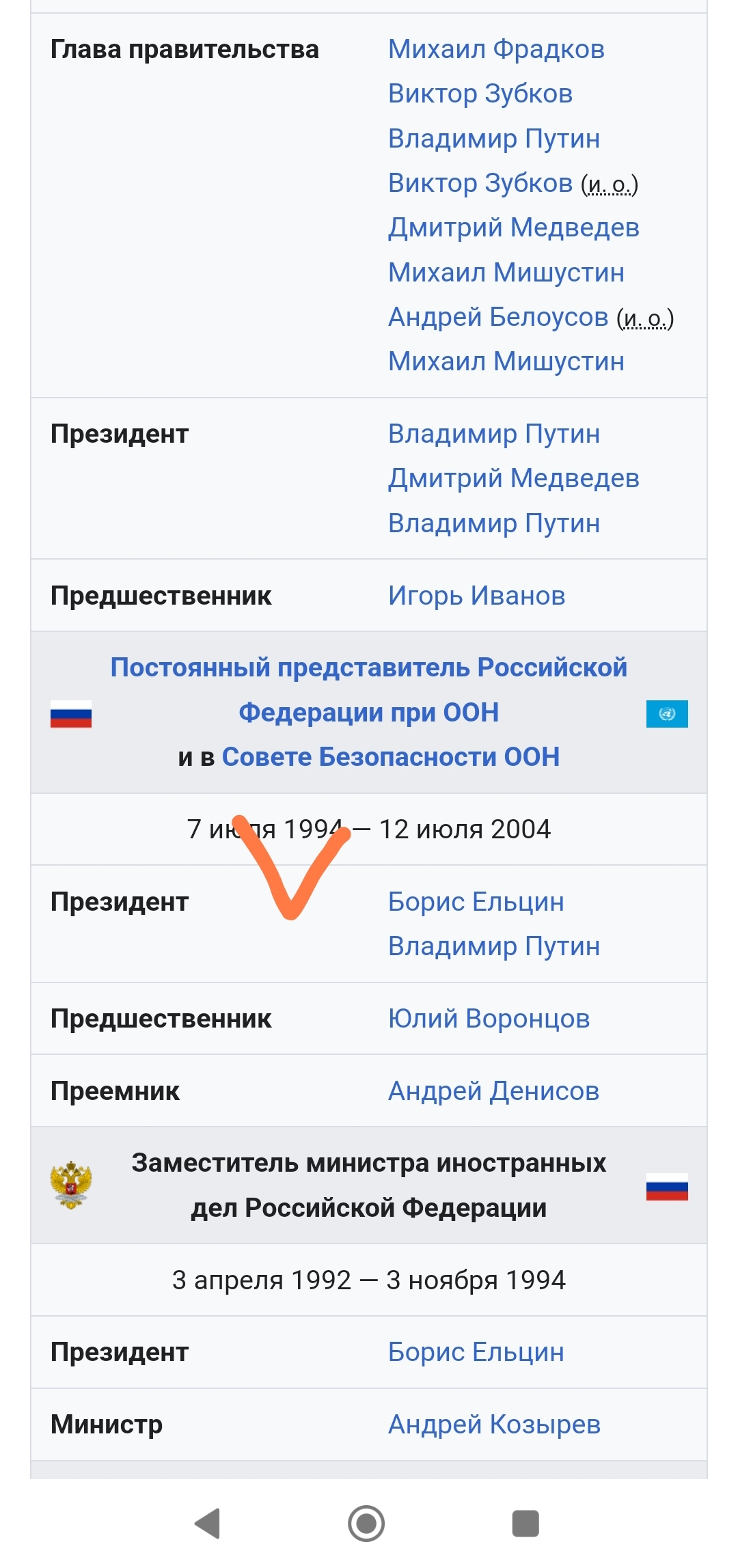This screenshot has width=738, height=1568.
Task: Open the Андрей Козырев minister link
Action: click(x=494, y=1425)
